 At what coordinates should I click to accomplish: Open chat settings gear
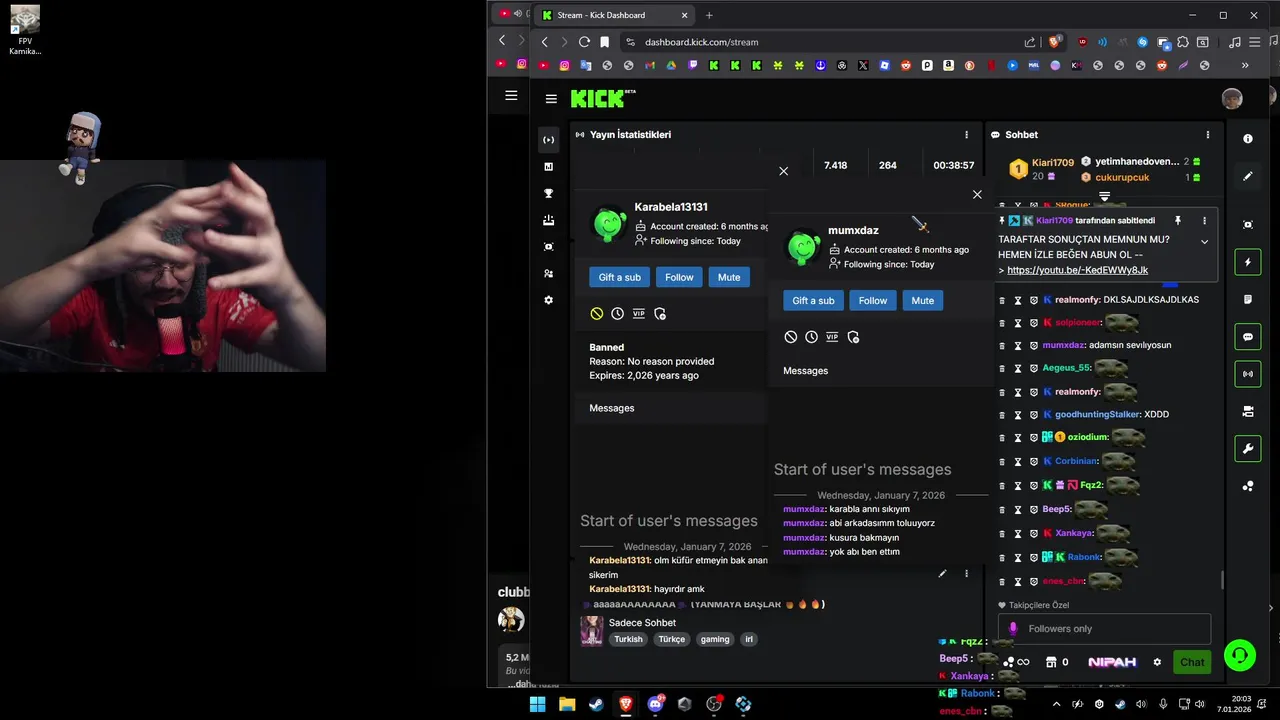[x=1157, y=662]
